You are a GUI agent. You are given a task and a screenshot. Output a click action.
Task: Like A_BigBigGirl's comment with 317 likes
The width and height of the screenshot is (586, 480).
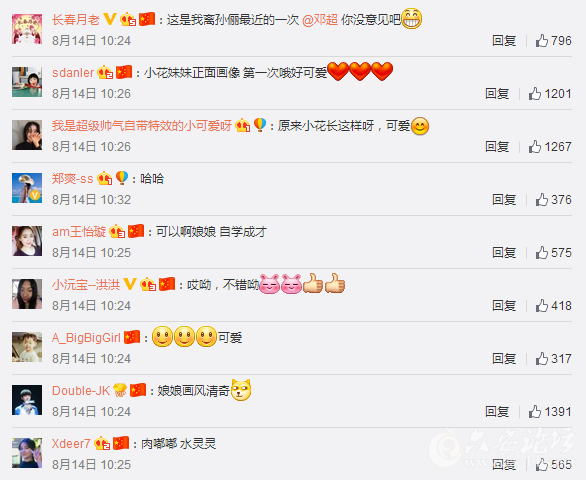click(542, 359)
